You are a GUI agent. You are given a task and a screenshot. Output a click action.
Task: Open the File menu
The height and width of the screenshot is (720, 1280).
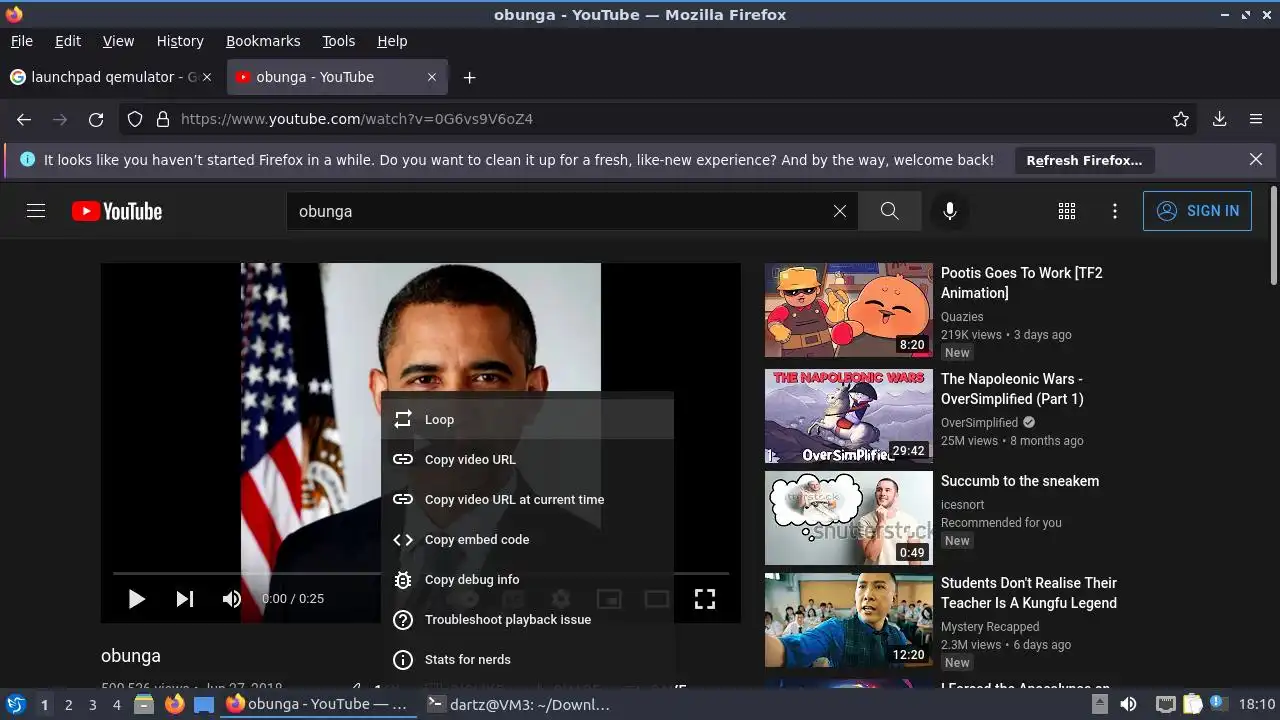tap(22, 41)
